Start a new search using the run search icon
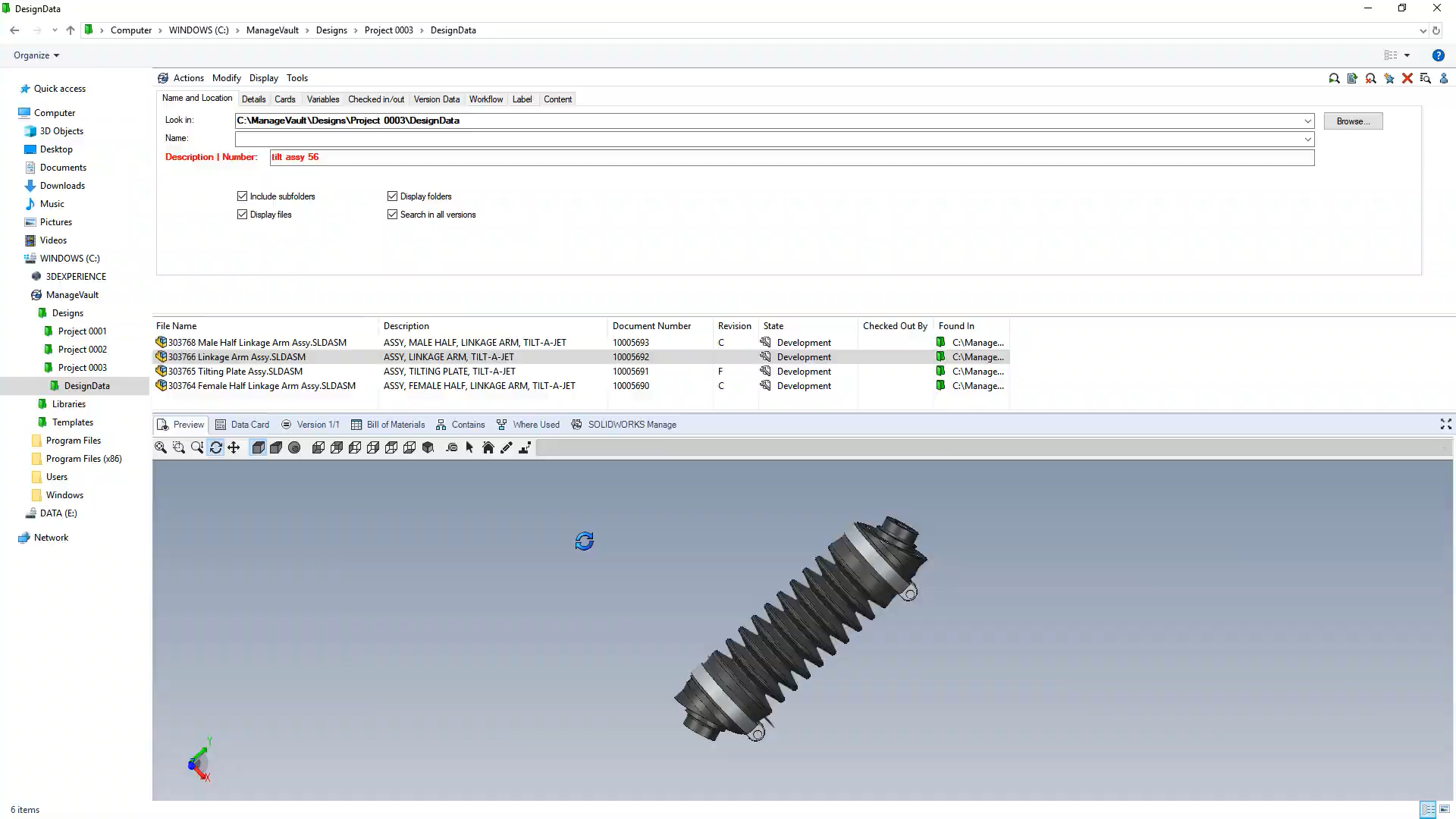1456x819 pixels. pyautogui.click(x=1335, y=78)
